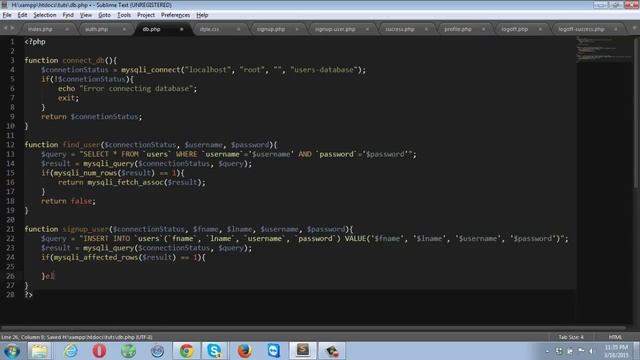Click the taskbar clock and date

pyautogui.click(x=616, y=351)
